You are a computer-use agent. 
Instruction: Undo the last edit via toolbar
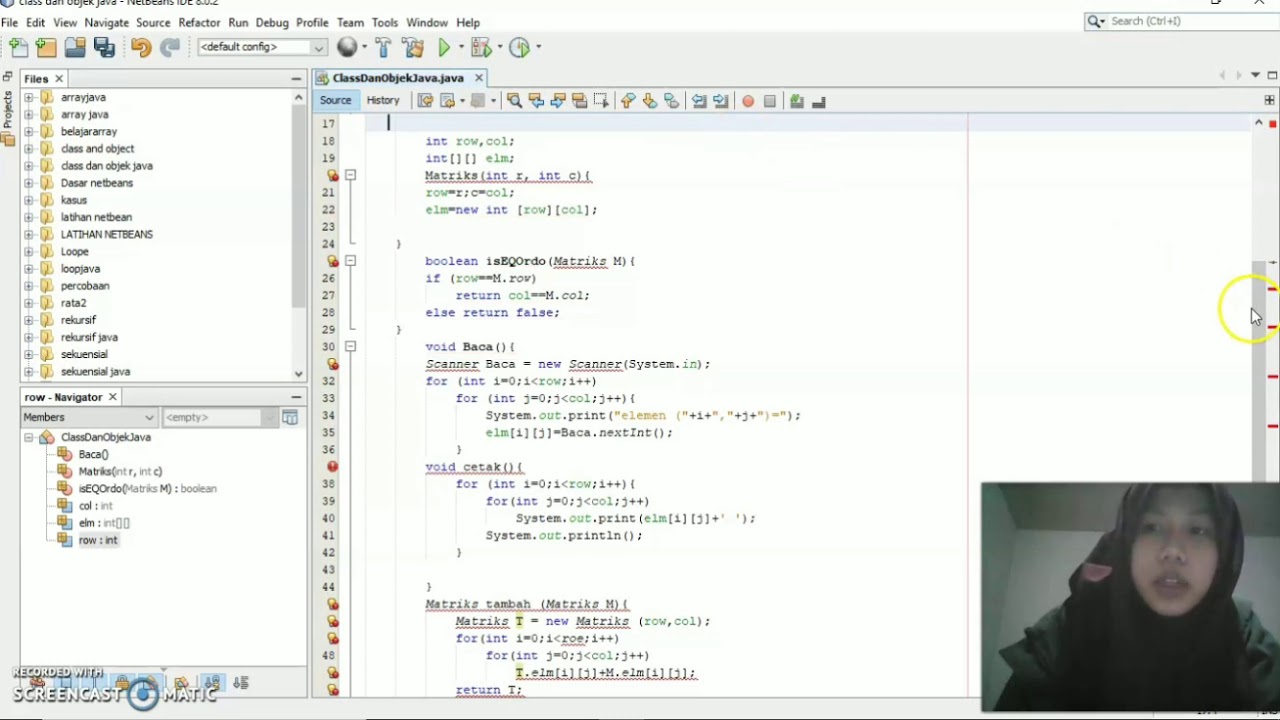(x=141, y=47)
